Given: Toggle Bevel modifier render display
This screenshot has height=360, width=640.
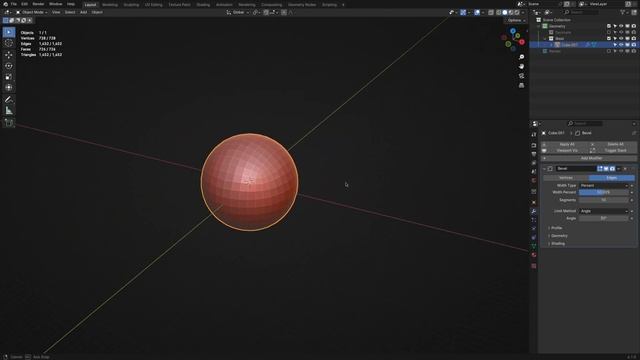Looking at the screenshot, I should click(612, 169).
